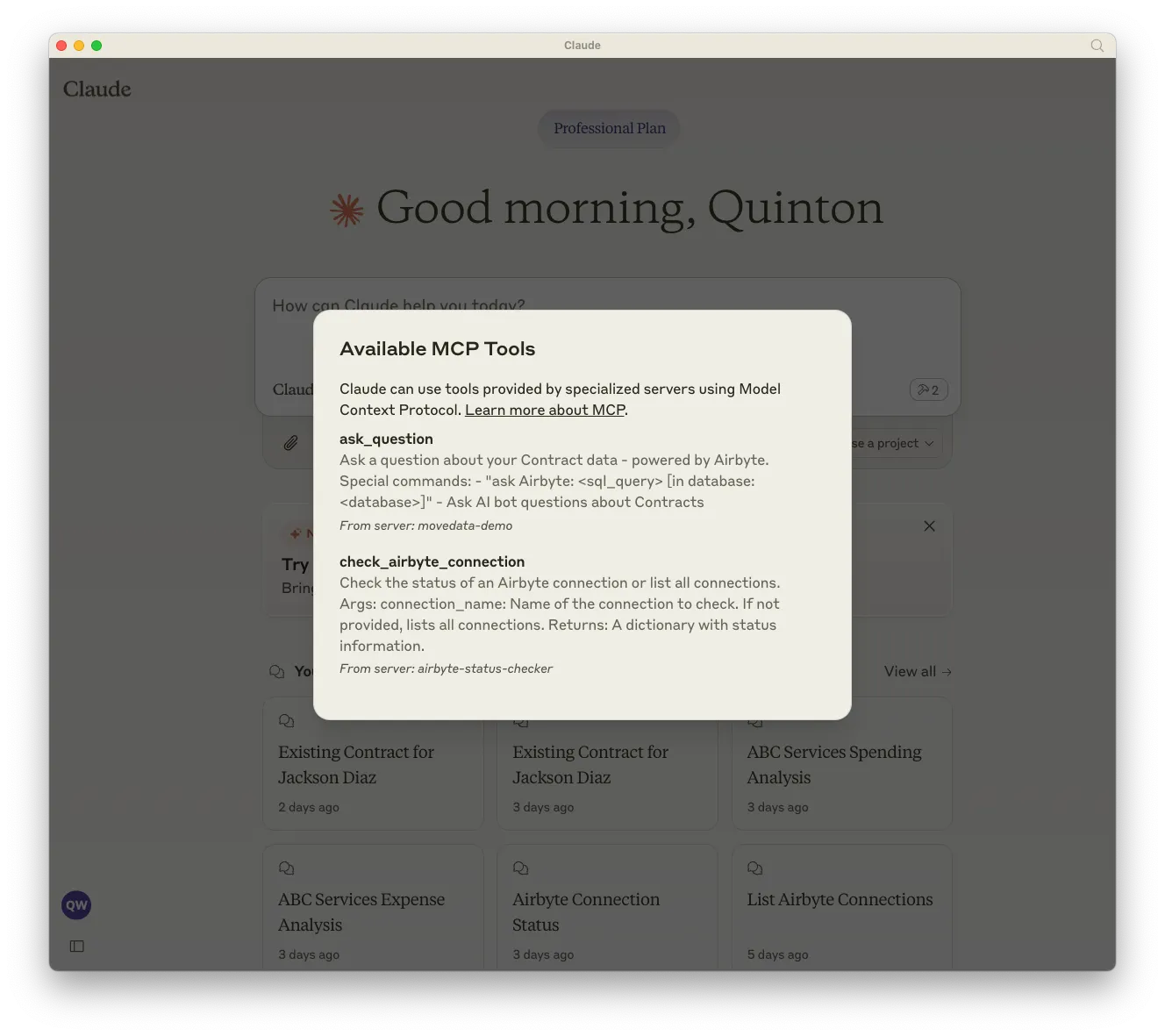This screenshot has height=1036, width=1165.
Task: Expand the use a project dropdown
Action: point(895,444)
